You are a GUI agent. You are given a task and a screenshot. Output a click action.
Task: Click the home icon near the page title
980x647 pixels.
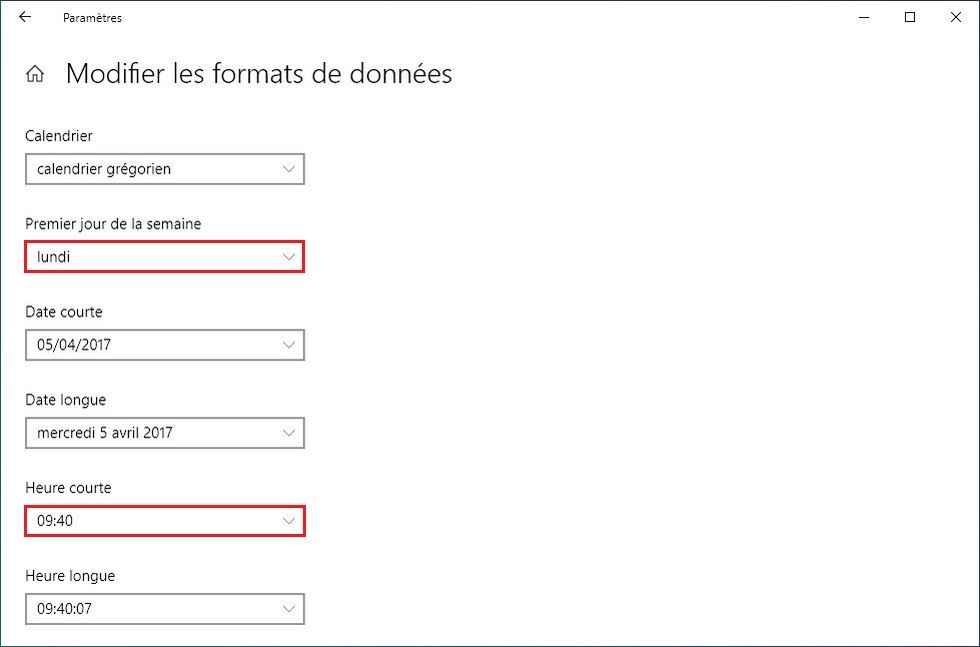click(x=35, y=73)
